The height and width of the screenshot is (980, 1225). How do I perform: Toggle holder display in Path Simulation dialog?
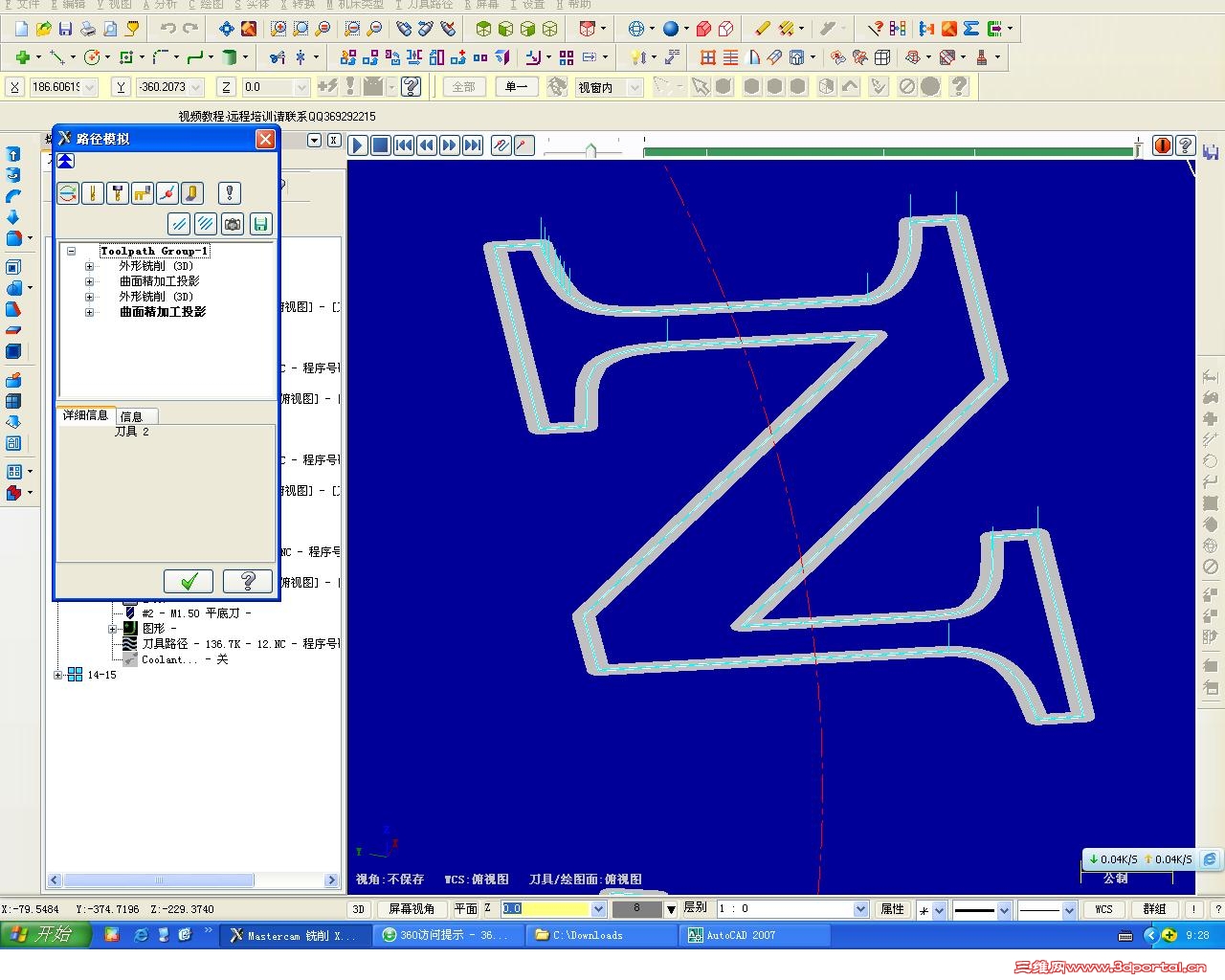pyautogui.click(x=118, y=193)
